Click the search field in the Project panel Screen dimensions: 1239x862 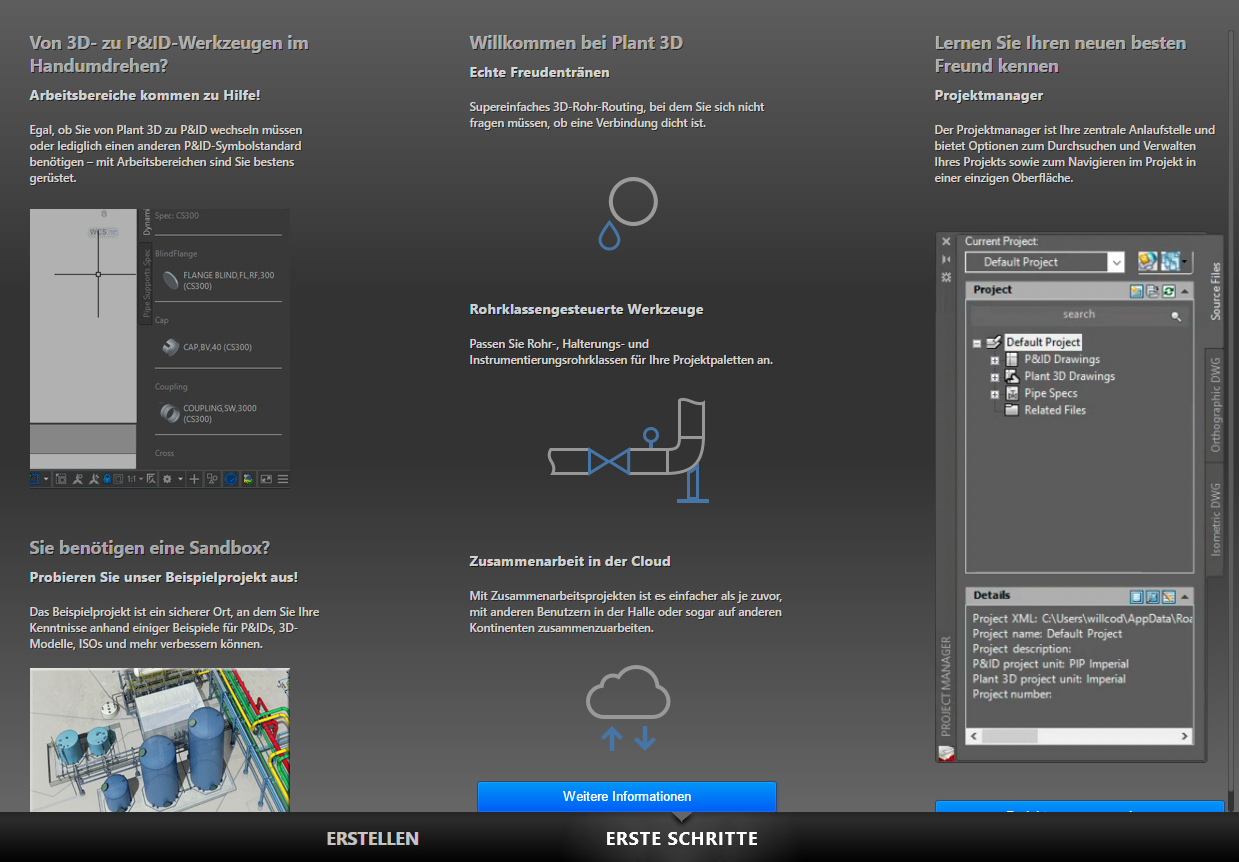click(1079, 315)
